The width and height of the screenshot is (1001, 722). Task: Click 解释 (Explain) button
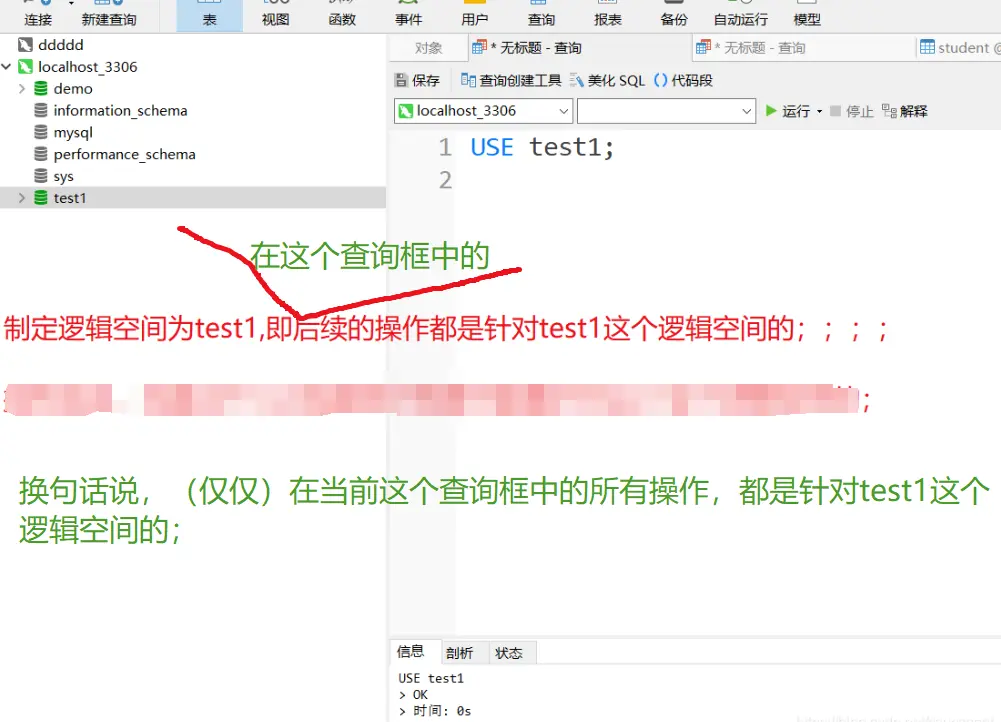coord(905,111)
